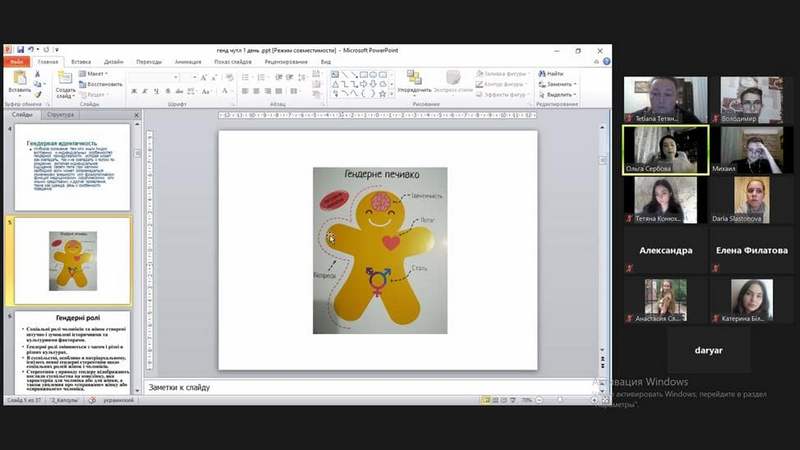Click Создать слайд new slide button
This screenshot has height=450, width=800.
pyautogui.click(x=65, y=85)
